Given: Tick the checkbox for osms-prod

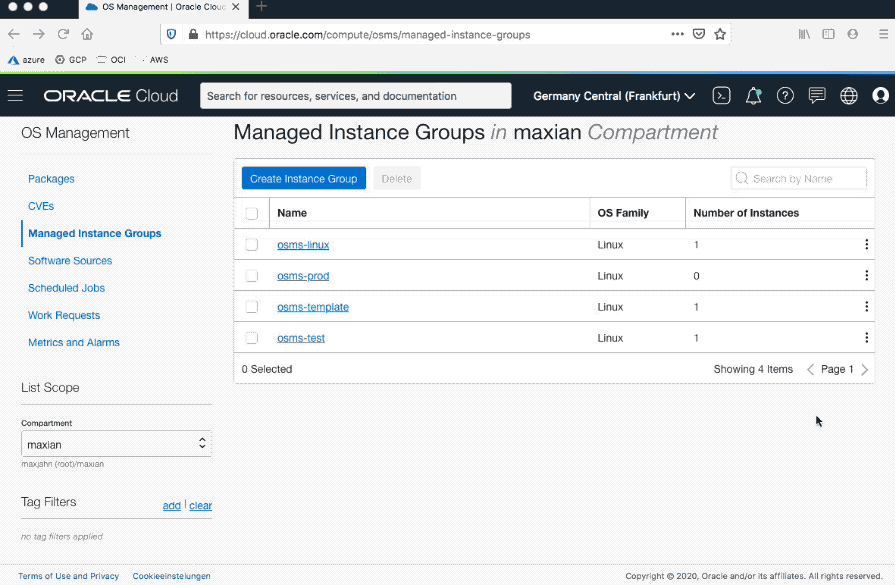Looking at the screenshot, I should click(x=252, y=276).
